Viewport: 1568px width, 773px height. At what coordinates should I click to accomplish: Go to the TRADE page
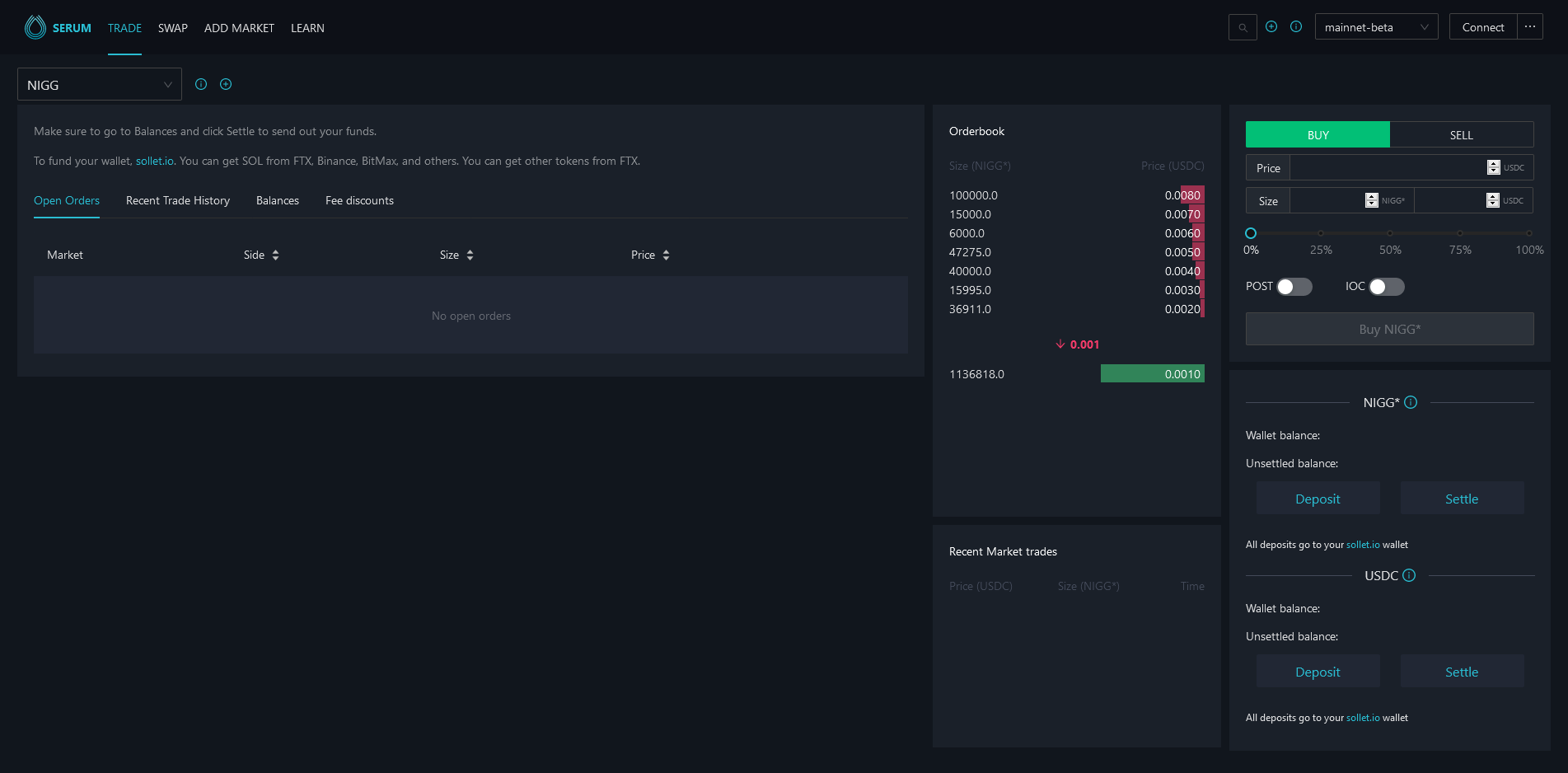coord(124,28)
